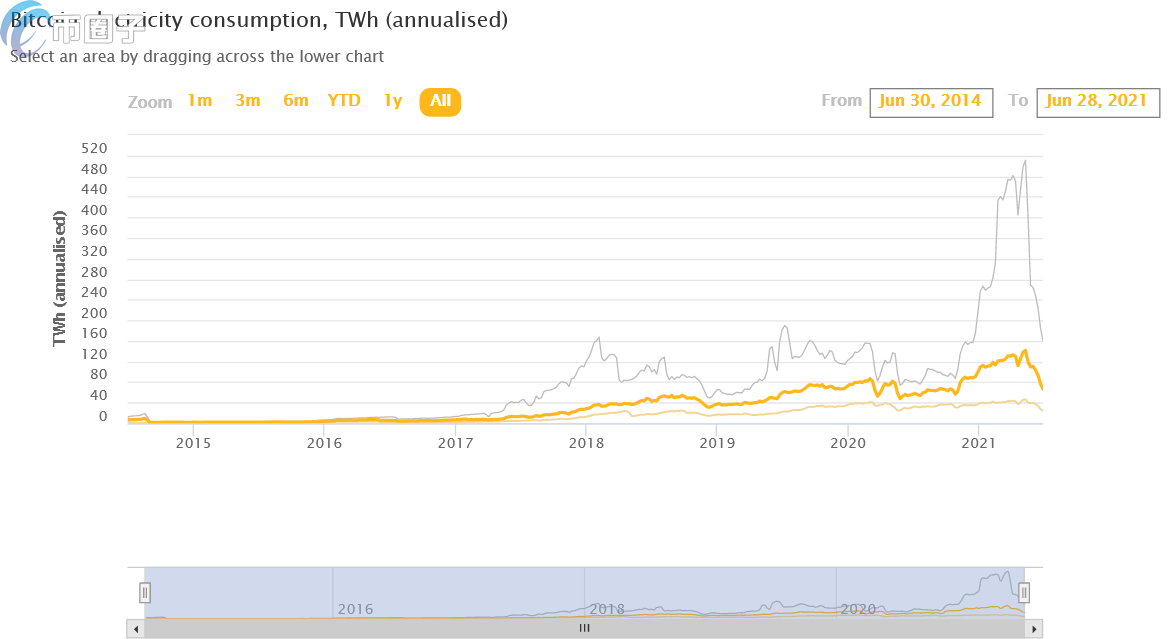Click the navigator's left range handle

(144, 592)
